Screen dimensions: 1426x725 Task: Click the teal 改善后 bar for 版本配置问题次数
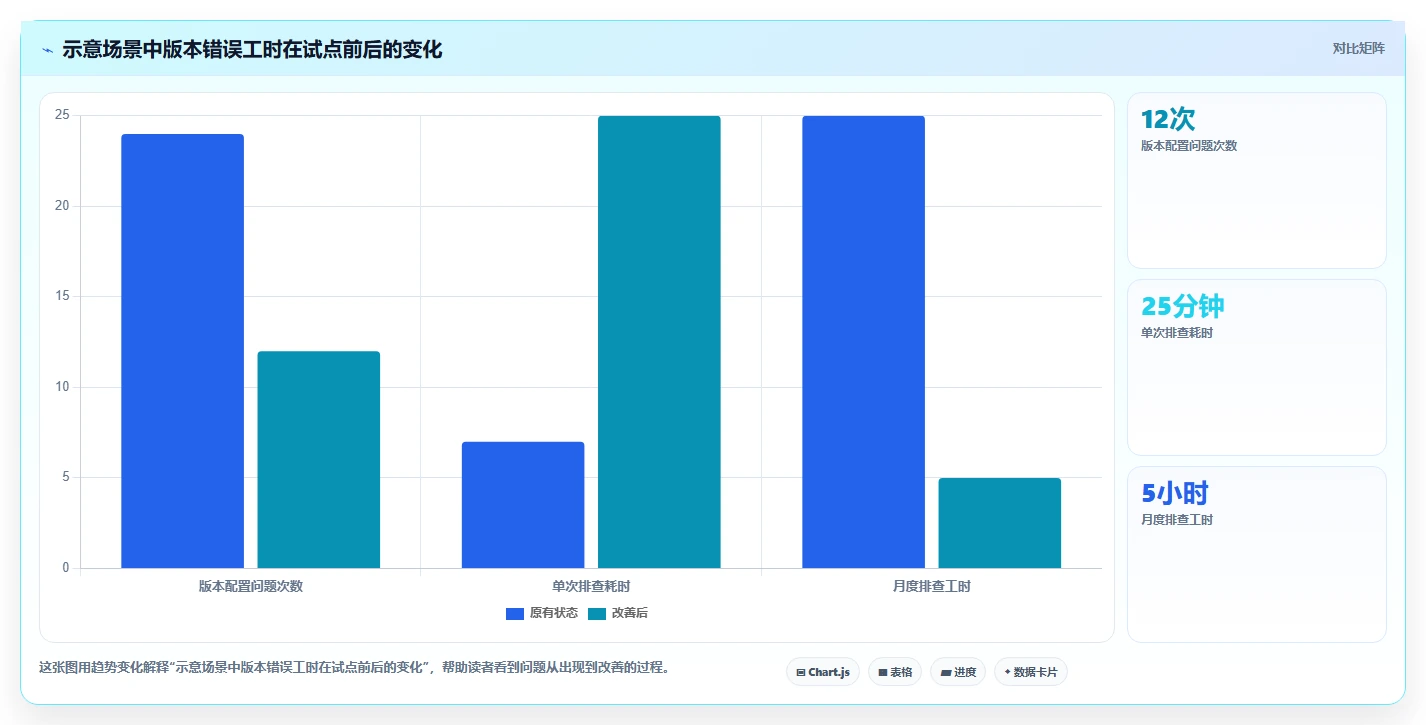tap(319, 460)
